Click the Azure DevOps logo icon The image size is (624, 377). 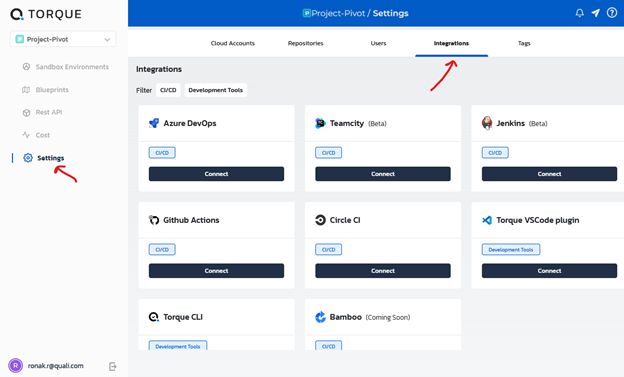pos(154,123)
